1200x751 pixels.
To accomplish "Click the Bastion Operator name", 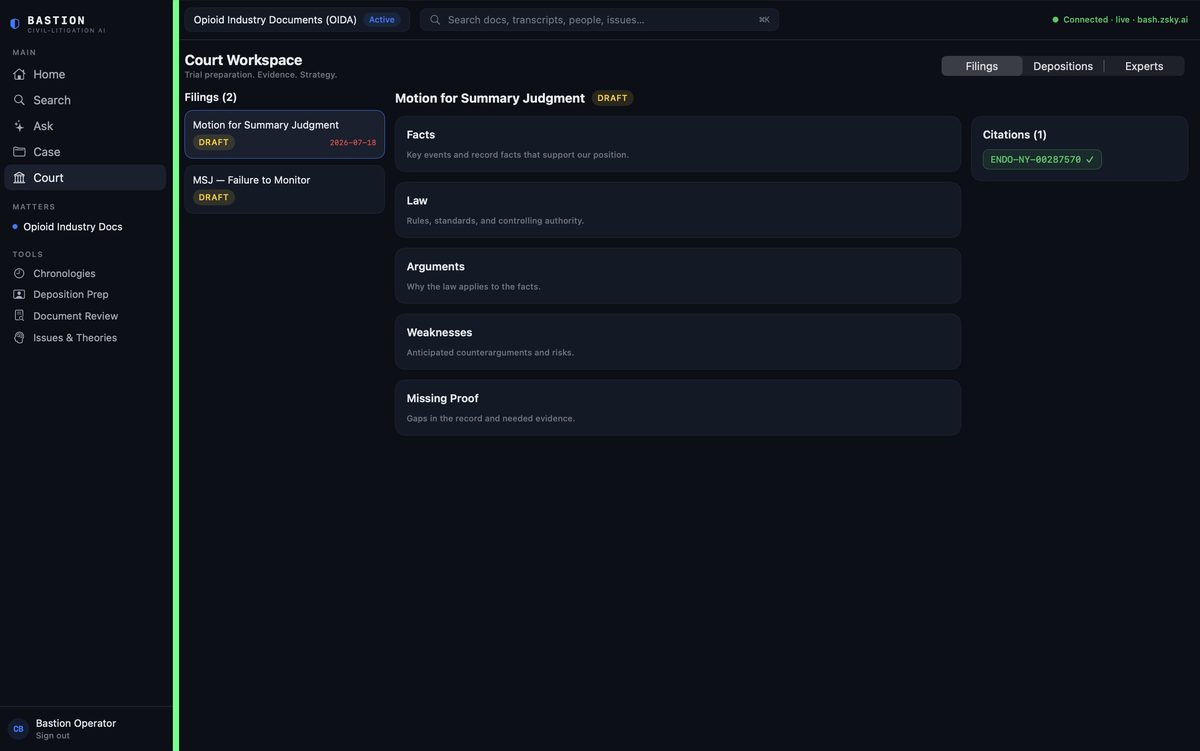I will tap(76, 723).
